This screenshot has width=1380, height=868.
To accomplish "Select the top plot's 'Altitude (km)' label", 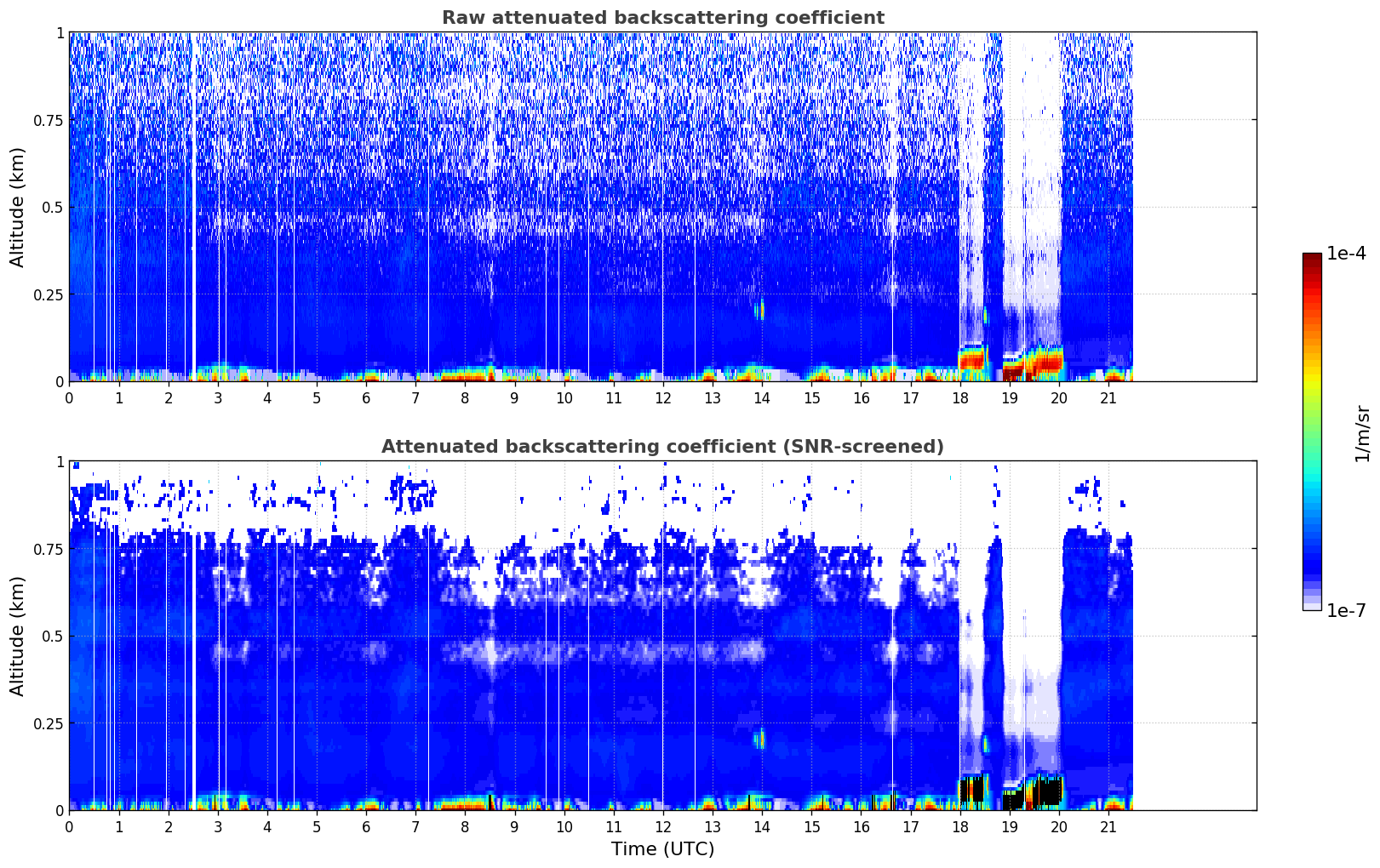I will coord(18,207).
